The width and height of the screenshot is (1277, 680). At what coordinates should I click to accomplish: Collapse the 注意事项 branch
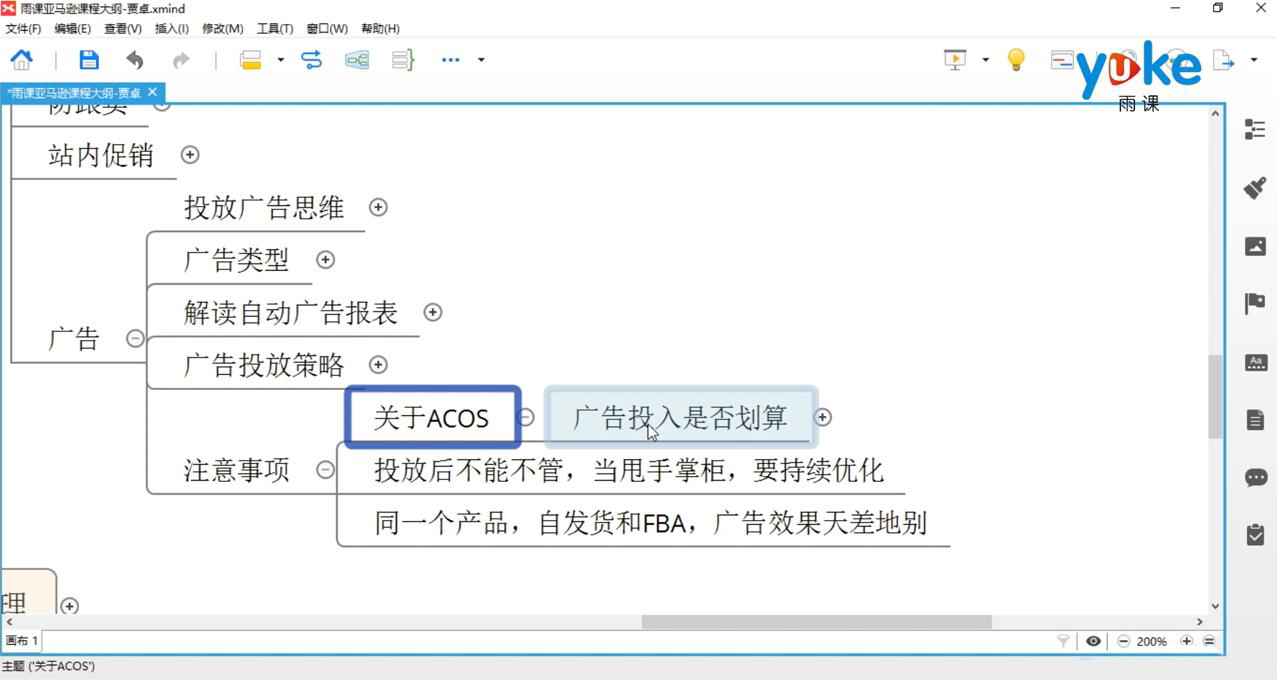325,469
